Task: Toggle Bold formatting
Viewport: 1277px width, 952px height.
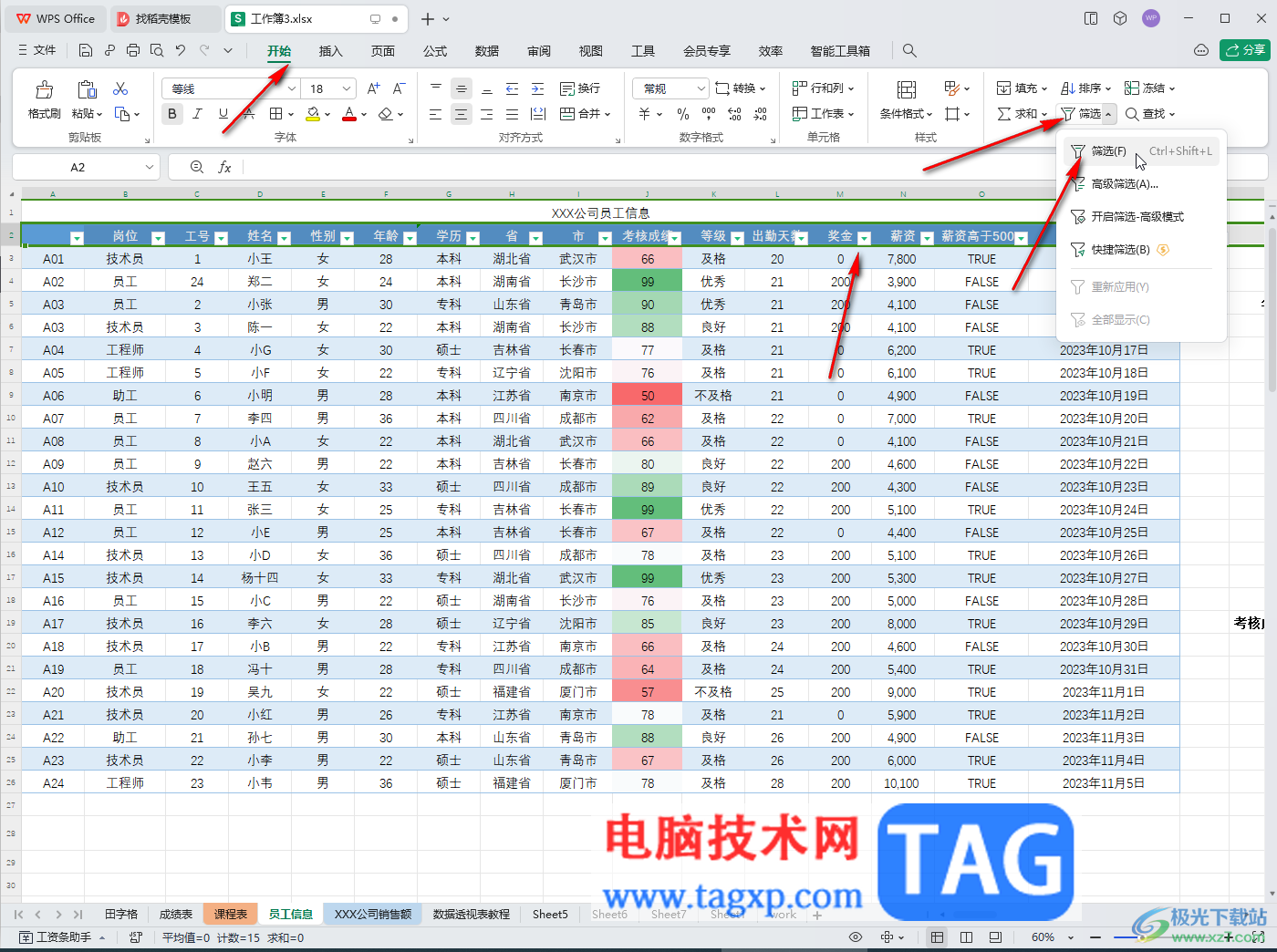Action: click(172, 114)
